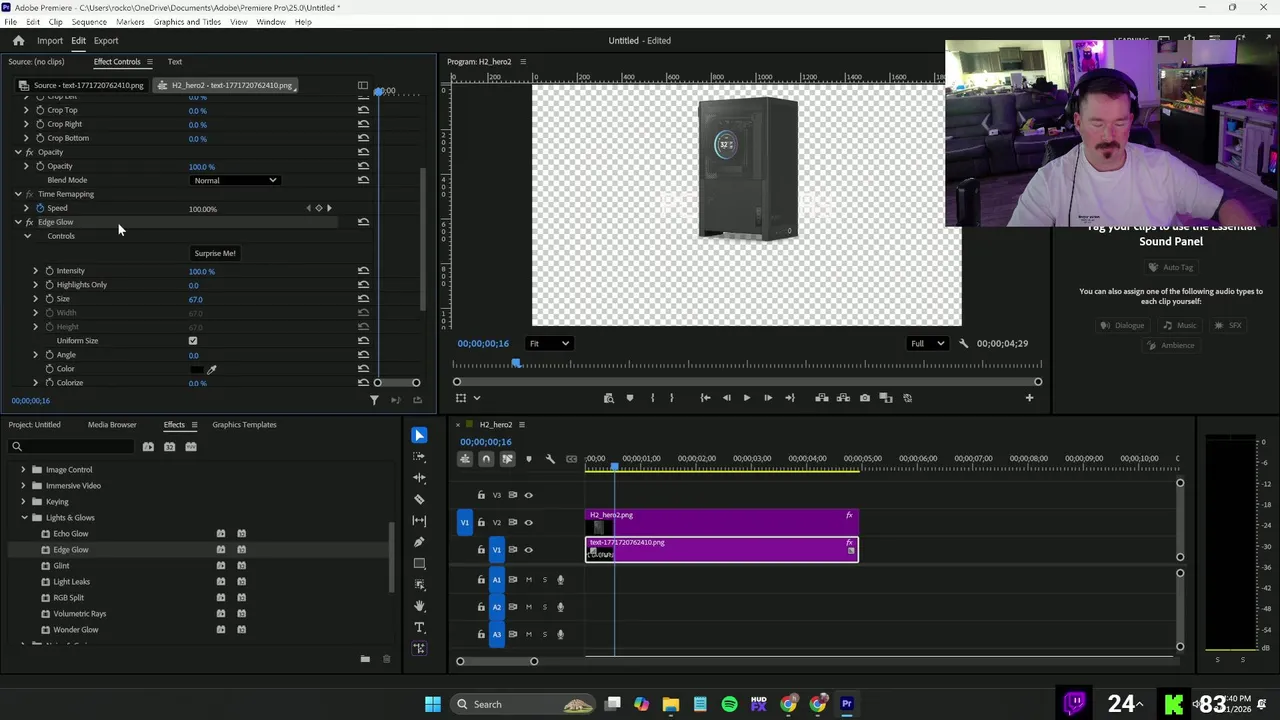The image size is (1280, 720).
Task: Expand the Keying folder
Action: (x=24, y=502)
